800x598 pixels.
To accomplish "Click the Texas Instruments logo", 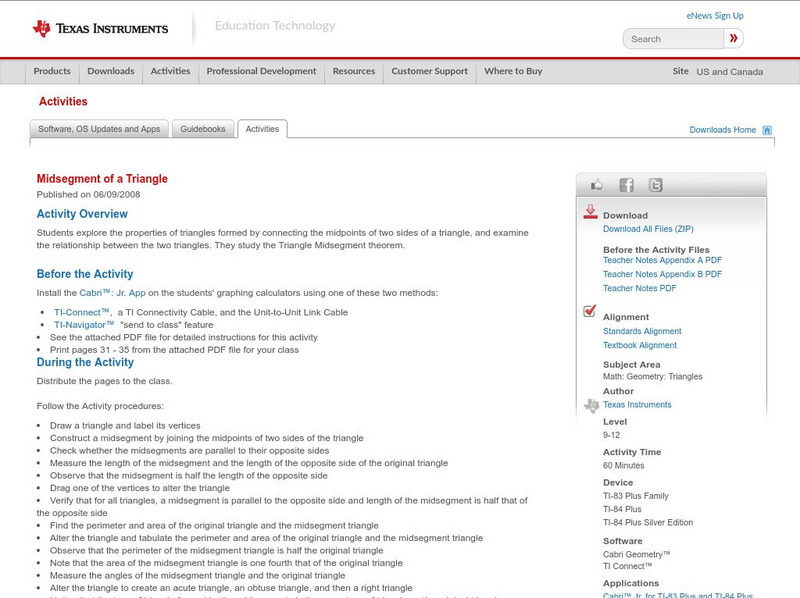I will 100,29.
